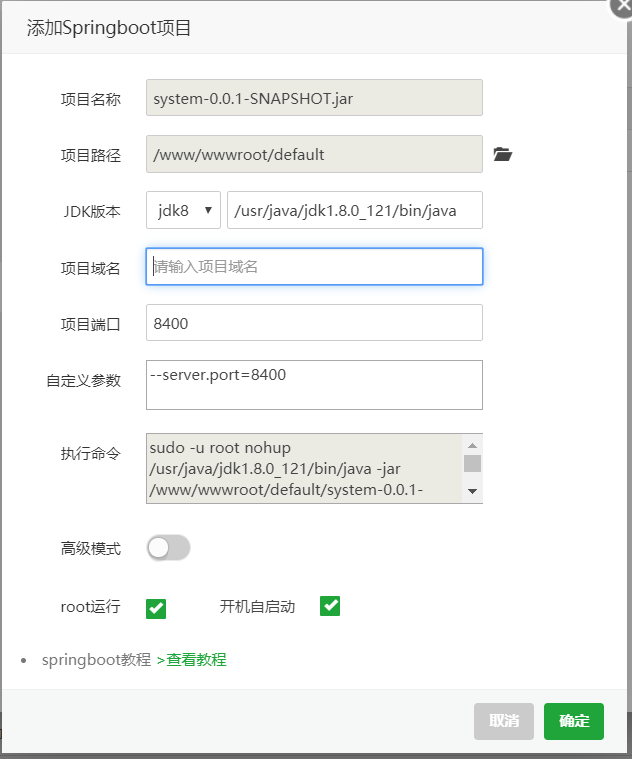Uncheck the root运行 checkbox
This screenshot has height=759, width=632.
tap(156, 608)
